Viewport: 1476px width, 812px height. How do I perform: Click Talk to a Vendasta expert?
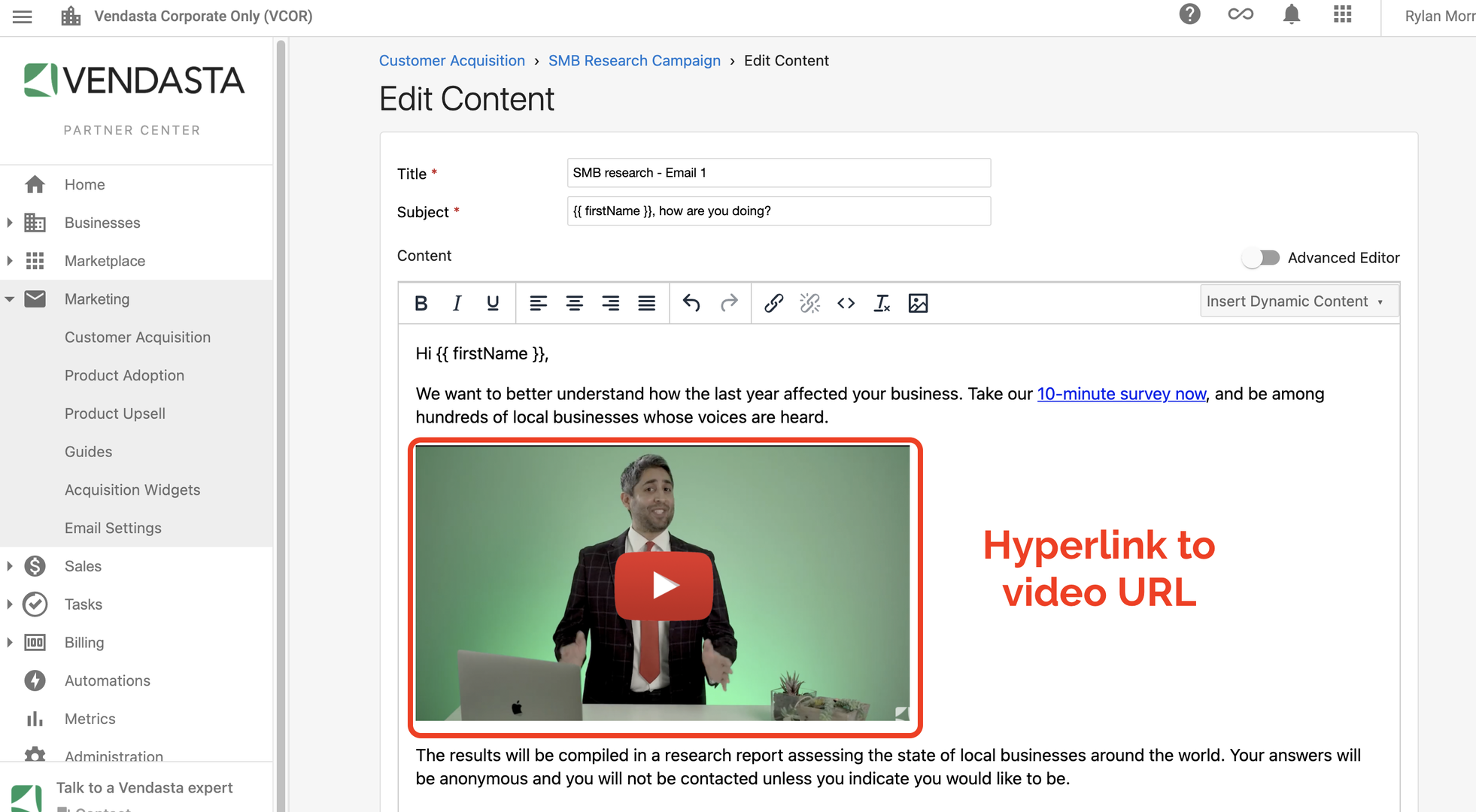[x=144, y=788]
